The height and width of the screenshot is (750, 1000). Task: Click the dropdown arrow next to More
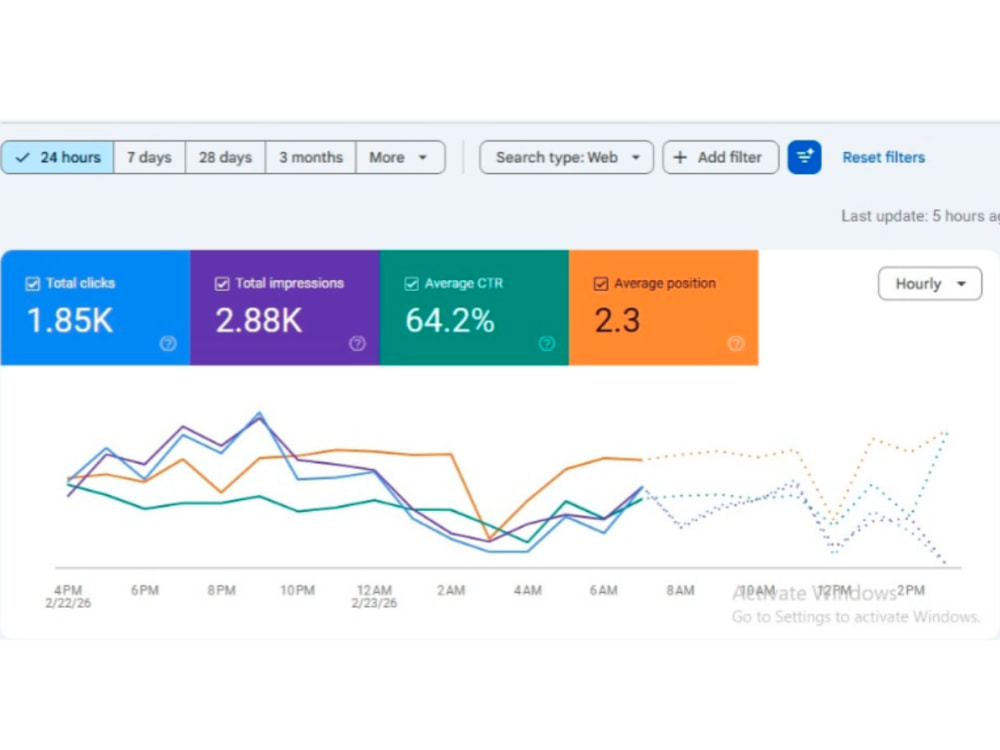(x=423, y=158)
